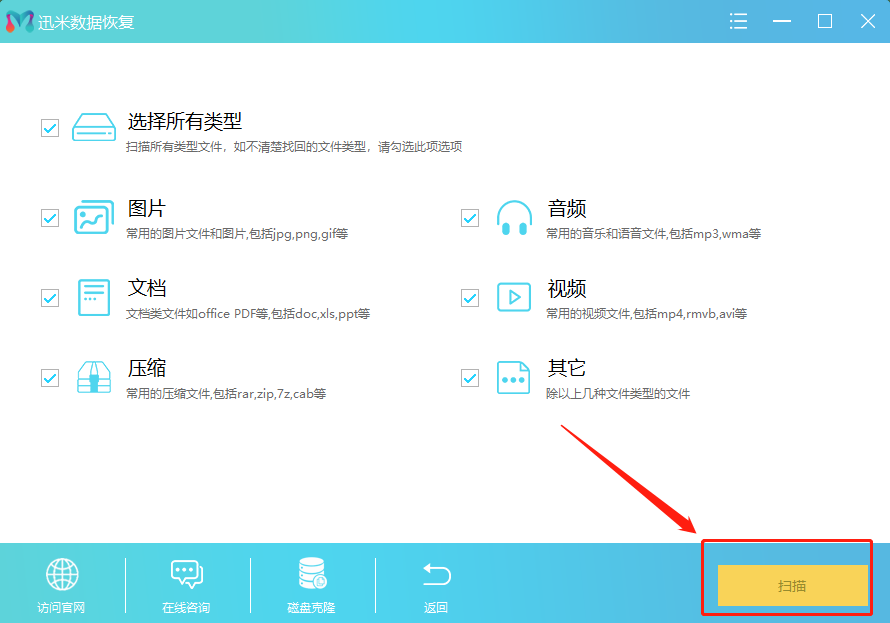Toggle the other files (其它) checkbox
This screenshot has width=890, height=623.
(470, 377)
